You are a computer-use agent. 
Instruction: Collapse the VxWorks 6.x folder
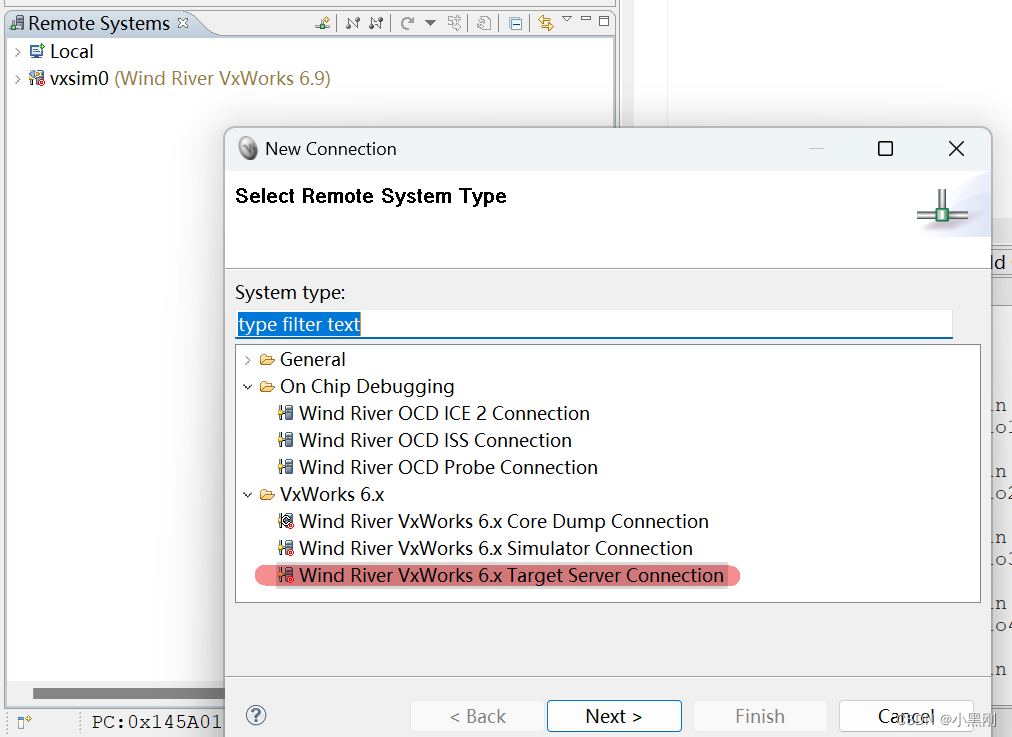pyautogui.click(x=248, y=495)
